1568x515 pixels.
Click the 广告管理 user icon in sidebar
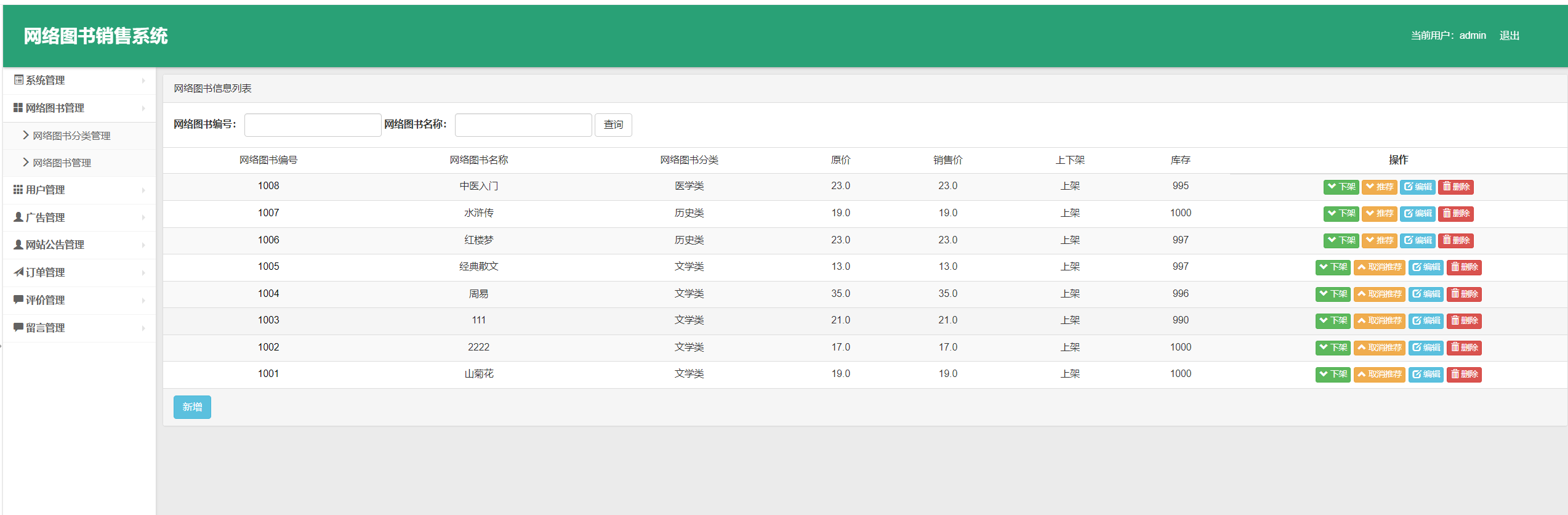[18, 217]
